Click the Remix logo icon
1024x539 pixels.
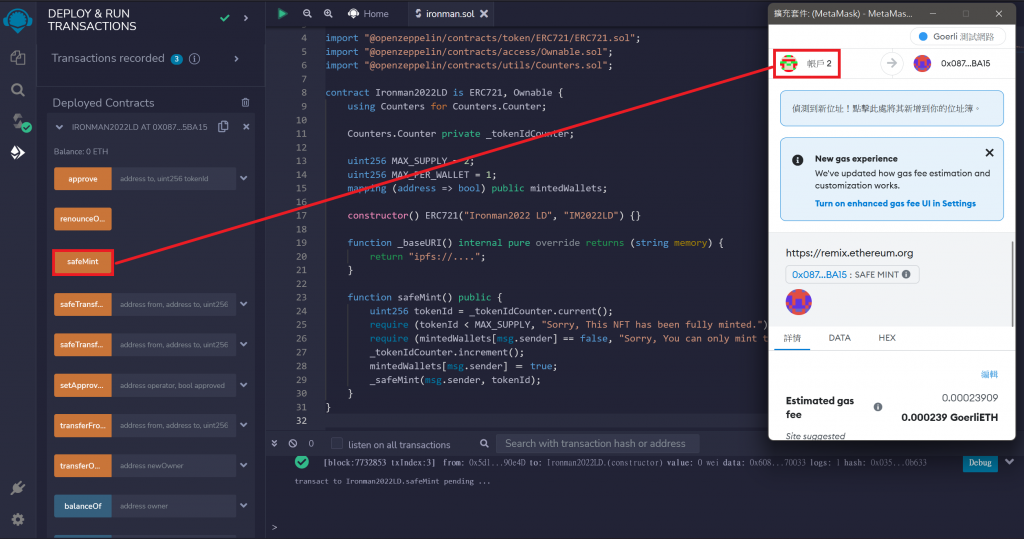(x=18, y=20)
